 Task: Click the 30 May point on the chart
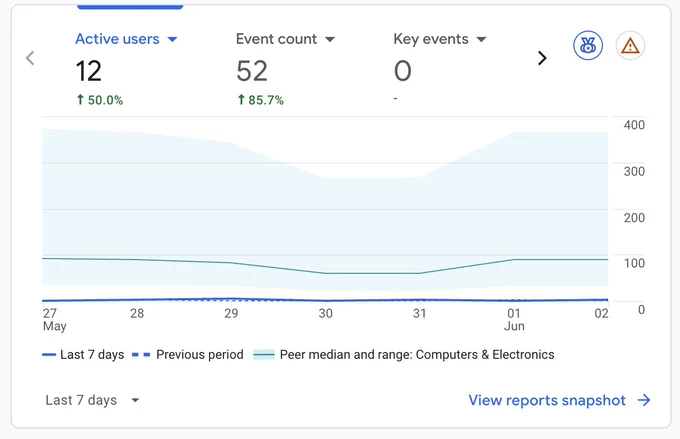[325, 300]
